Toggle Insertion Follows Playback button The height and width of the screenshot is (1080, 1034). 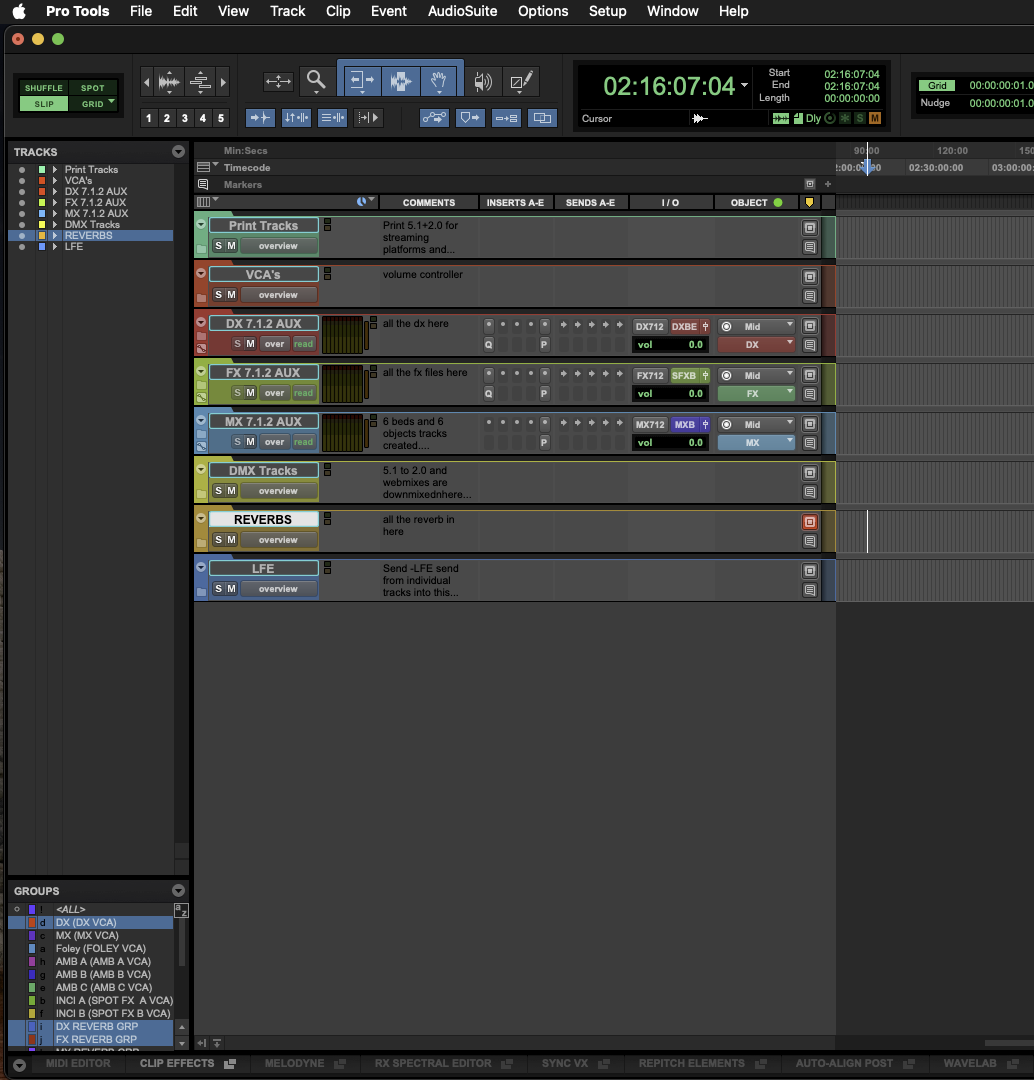tap(369, 118)
